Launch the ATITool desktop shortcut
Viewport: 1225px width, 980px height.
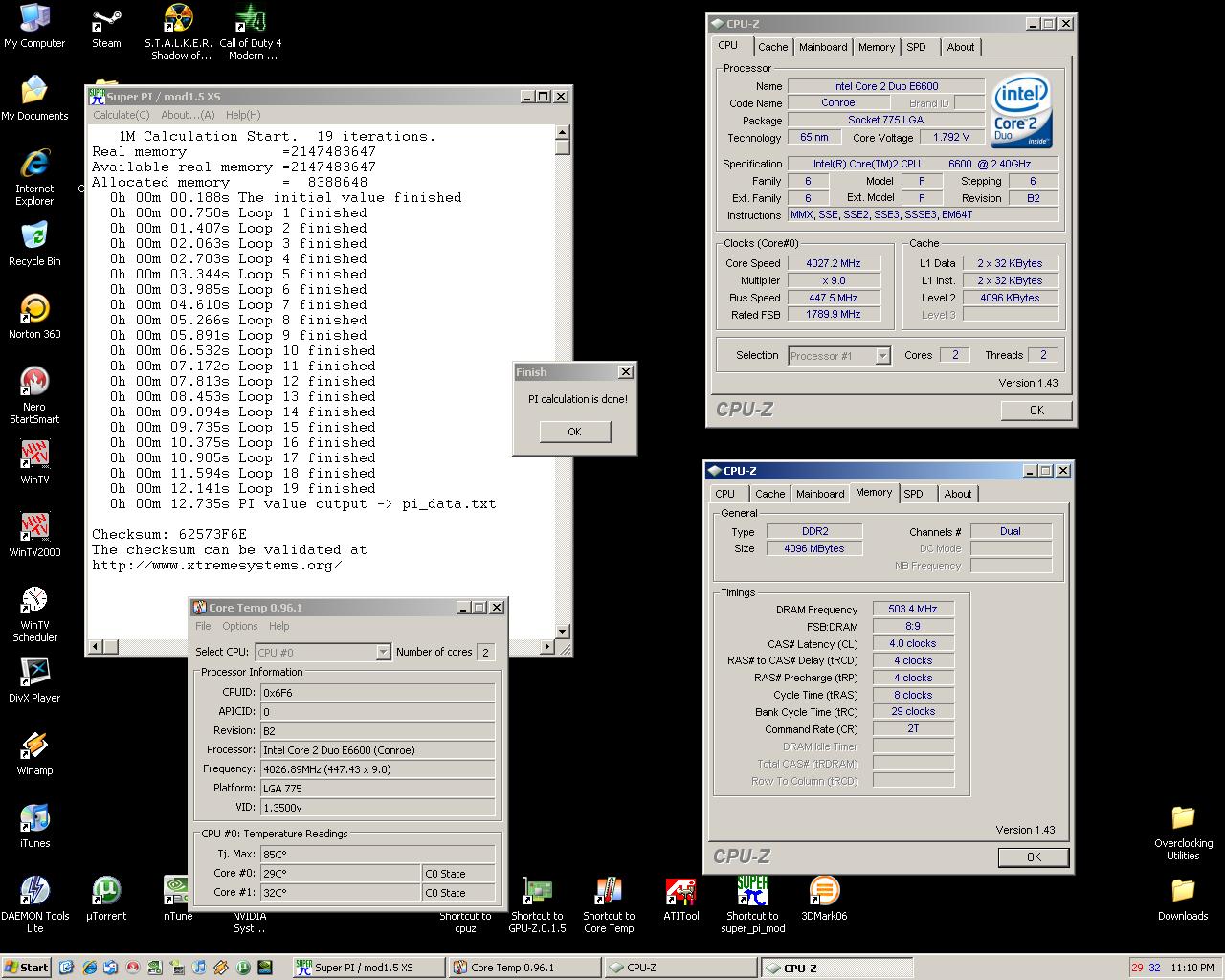pyautogui.click(x=680, y=899)
